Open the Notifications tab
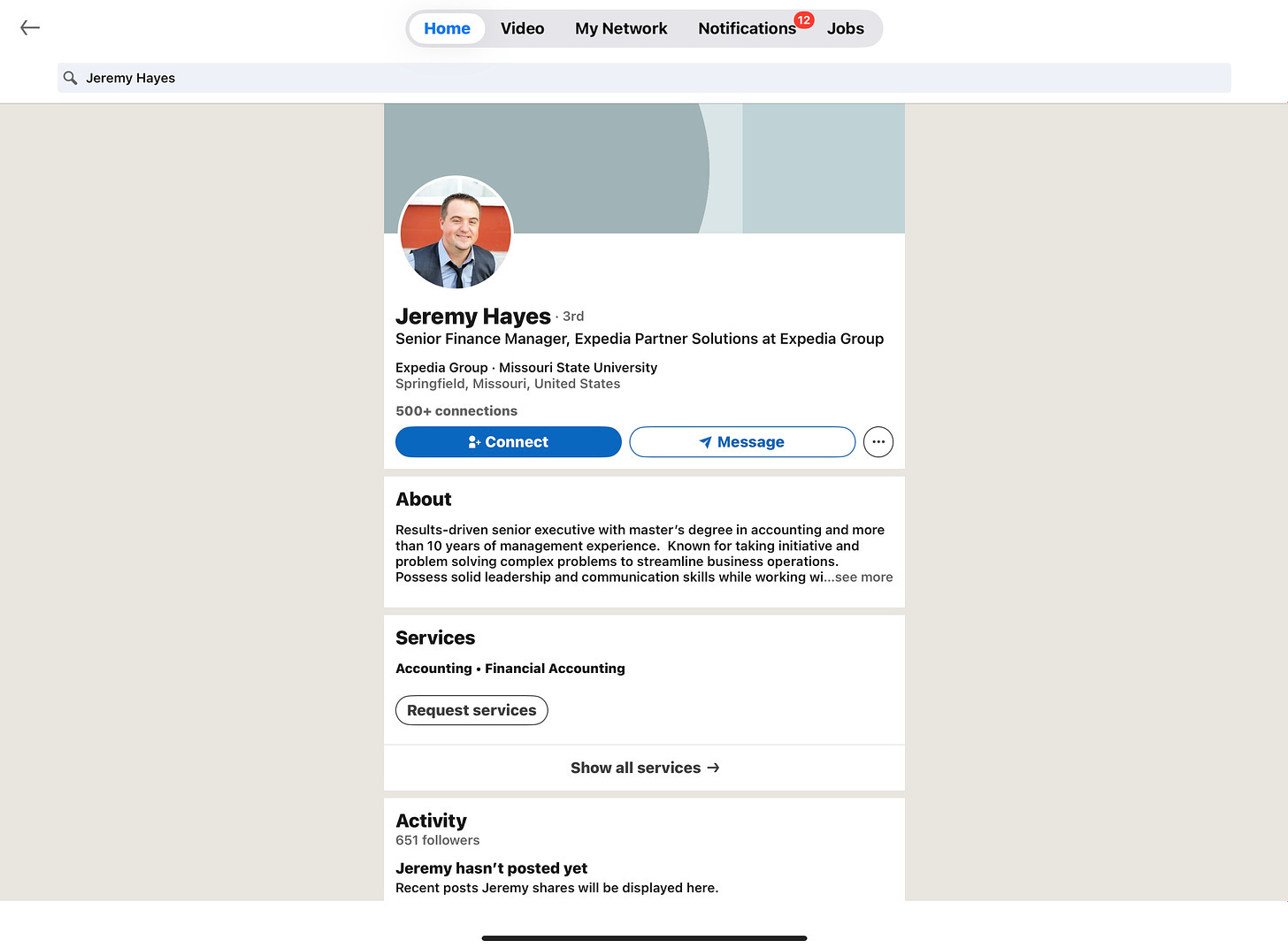Screen dimensions: 1288x948 click(747, 28)
